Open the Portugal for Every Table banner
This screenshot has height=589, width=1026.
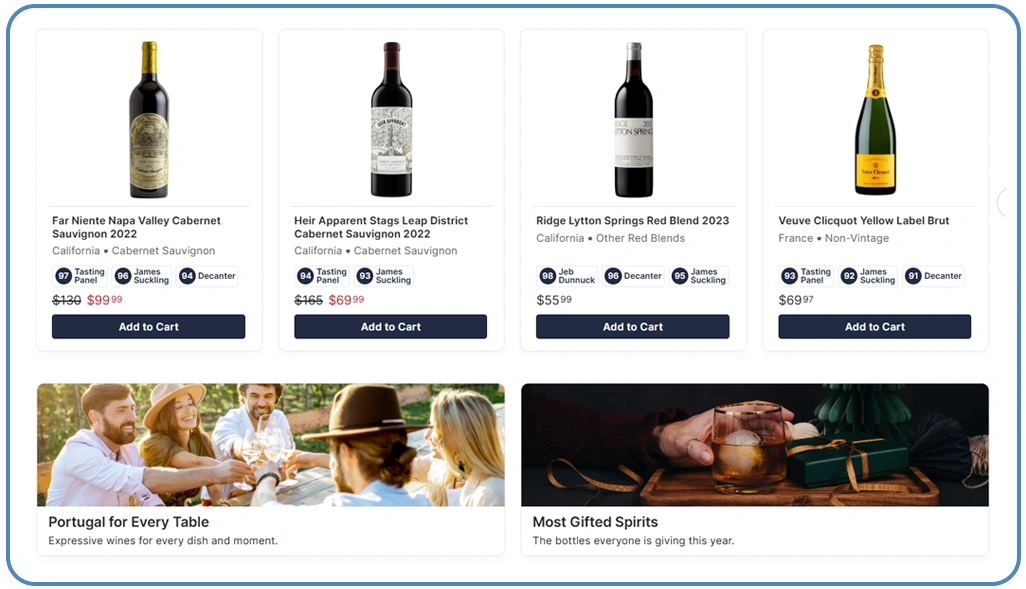coord(271,469)
